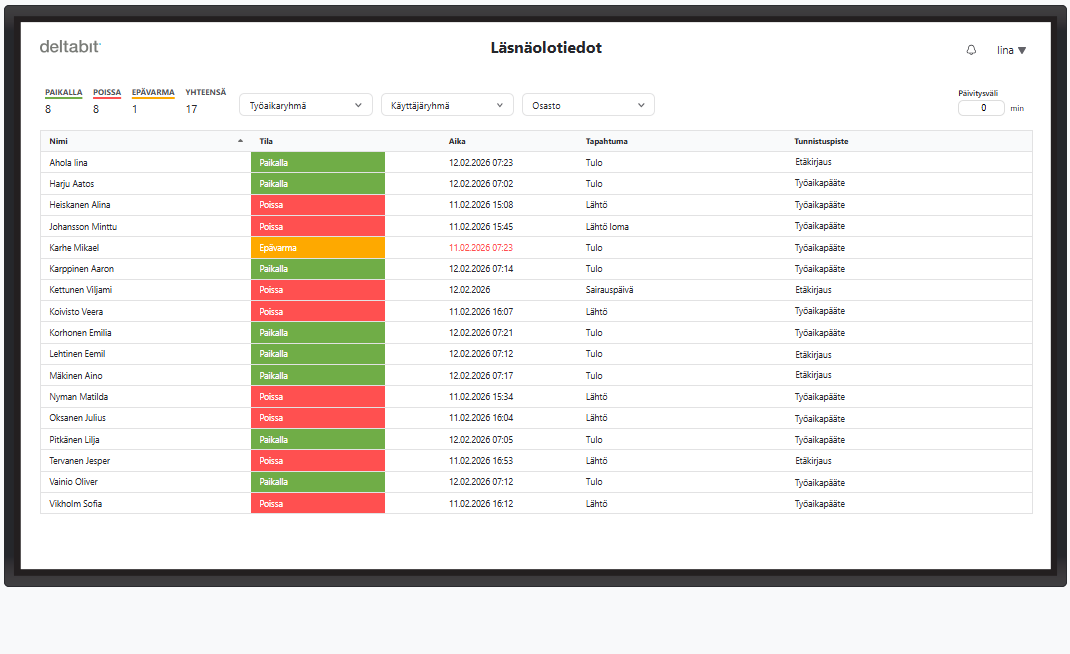Click red Poissa cell for Vikholm Sofia
1070x654 pixels.
(x=317, y=504)
